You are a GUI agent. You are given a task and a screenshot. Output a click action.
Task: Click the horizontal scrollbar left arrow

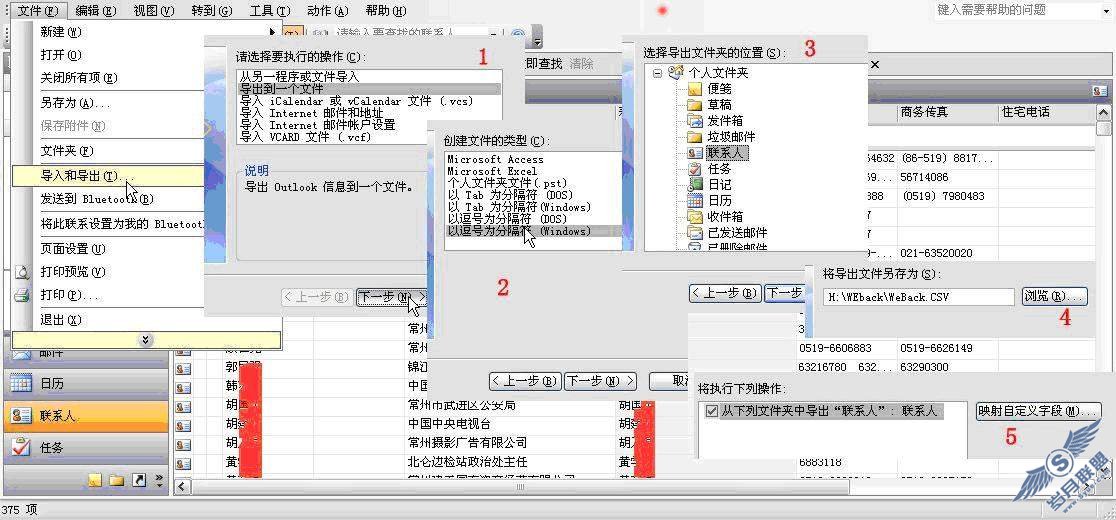[x=182, y=487]
